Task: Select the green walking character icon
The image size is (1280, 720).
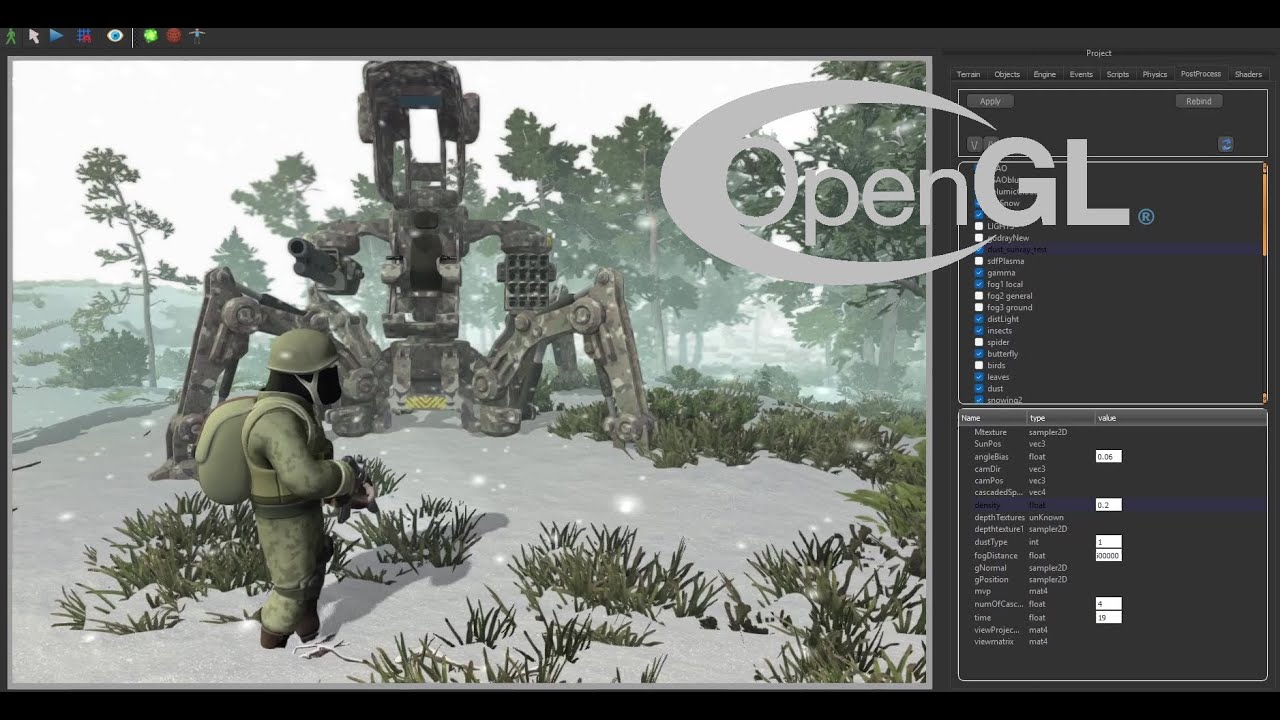Action: coord(11,36)
